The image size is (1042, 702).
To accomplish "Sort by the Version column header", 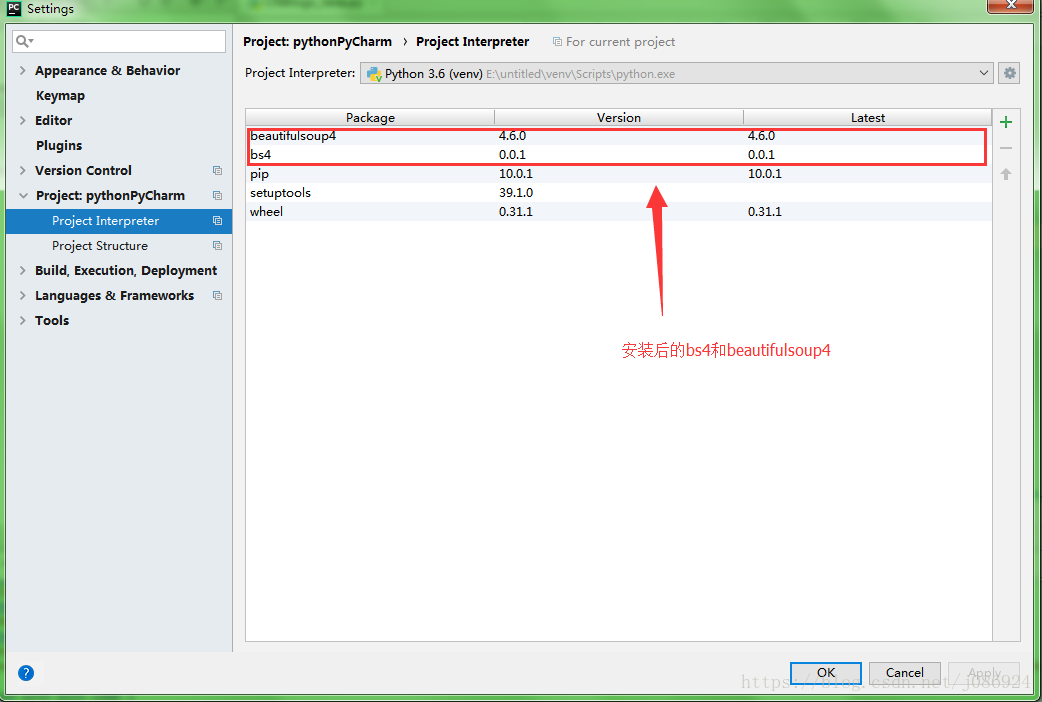I will click(619, 118).
